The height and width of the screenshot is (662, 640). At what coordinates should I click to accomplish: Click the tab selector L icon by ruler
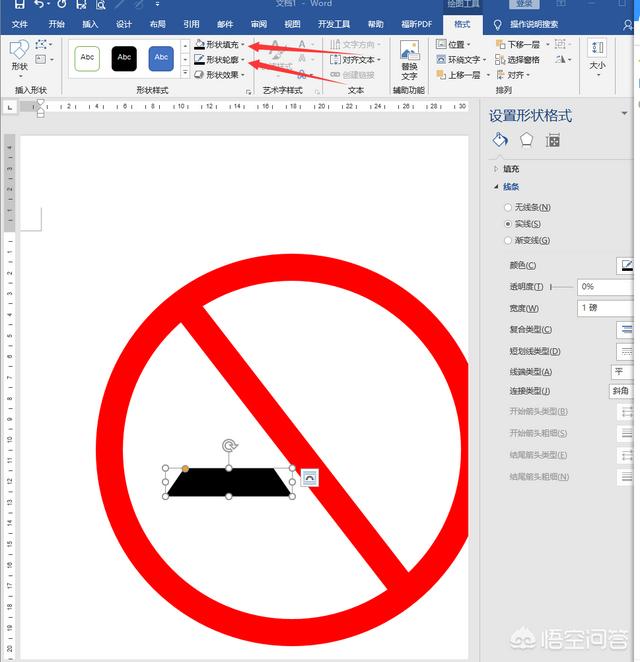point(9,108)
